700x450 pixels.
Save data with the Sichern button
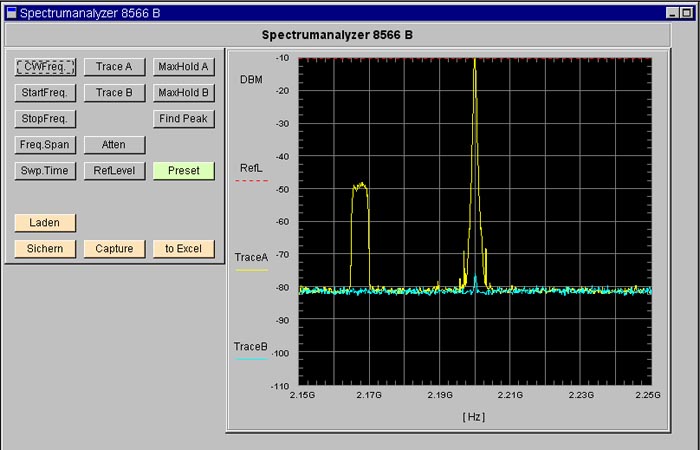[46, 249]
